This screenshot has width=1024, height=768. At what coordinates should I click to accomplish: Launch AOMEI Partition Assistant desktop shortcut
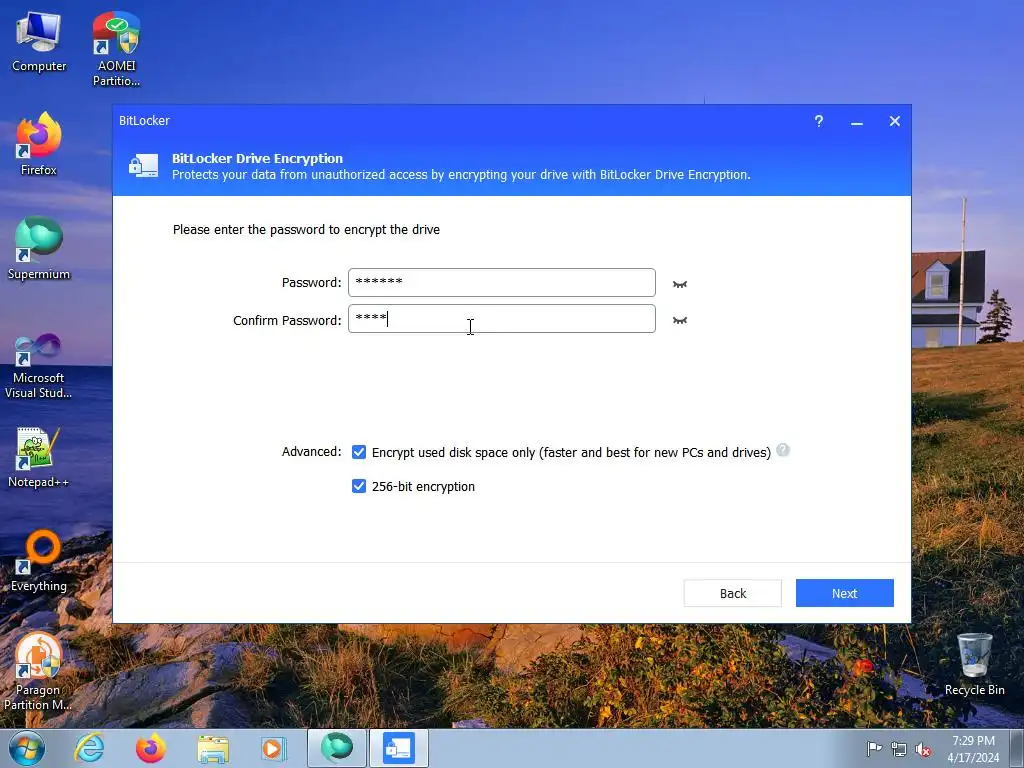click(x=116, y=49)
